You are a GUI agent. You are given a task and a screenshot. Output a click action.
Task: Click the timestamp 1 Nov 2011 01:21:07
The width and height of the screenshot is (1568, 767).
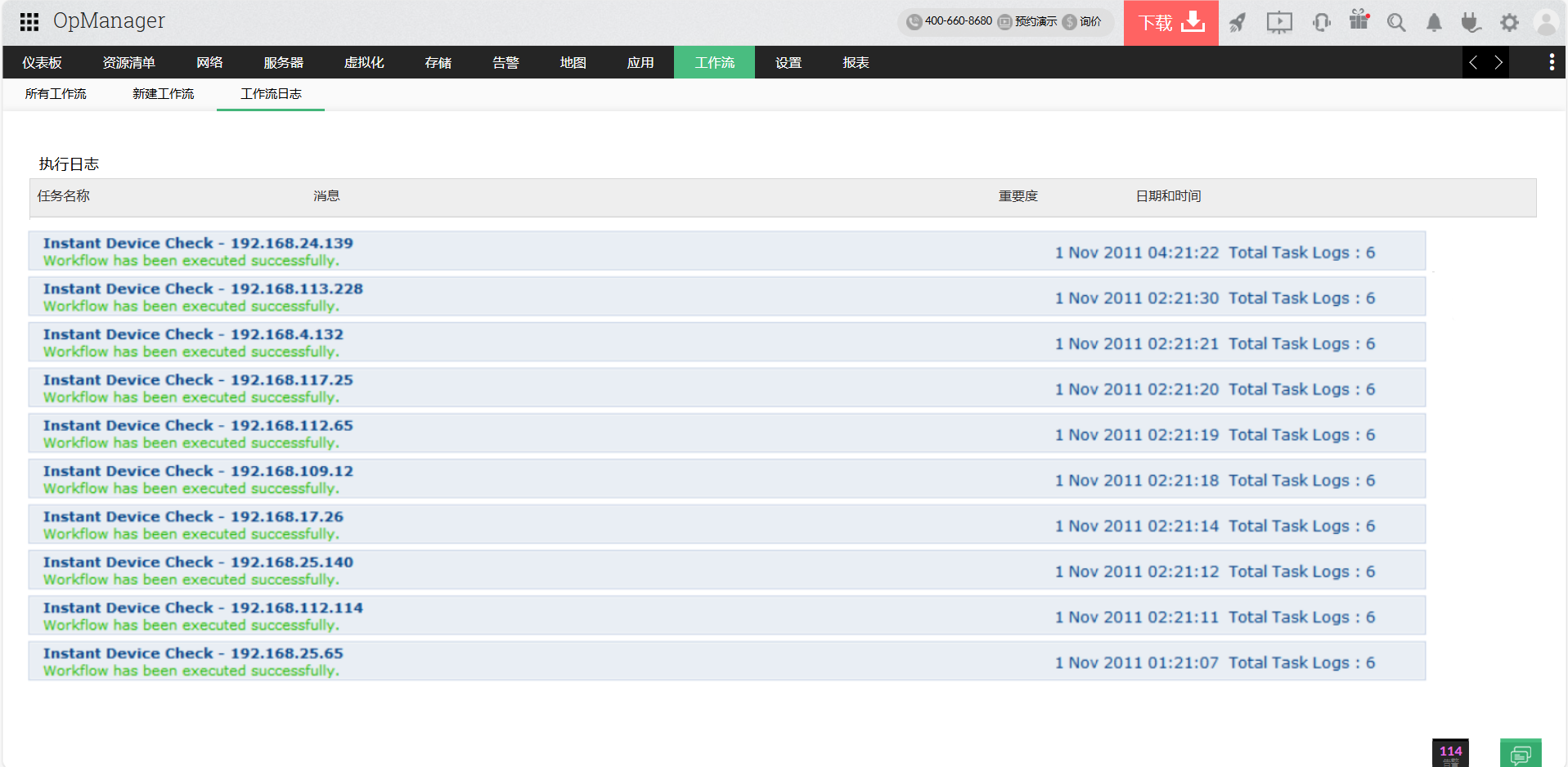click(x=1137, y=663)
